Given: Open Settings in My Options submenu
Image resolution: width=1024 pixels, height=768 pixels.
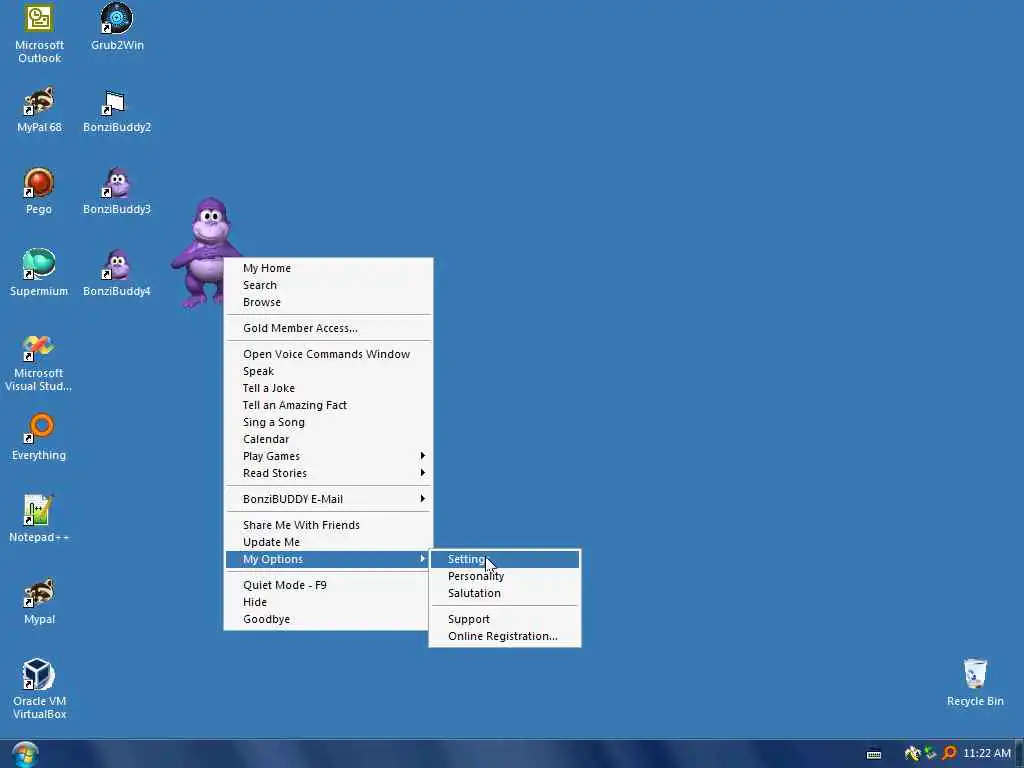Looking at the screenshot, I should [505, 559].
